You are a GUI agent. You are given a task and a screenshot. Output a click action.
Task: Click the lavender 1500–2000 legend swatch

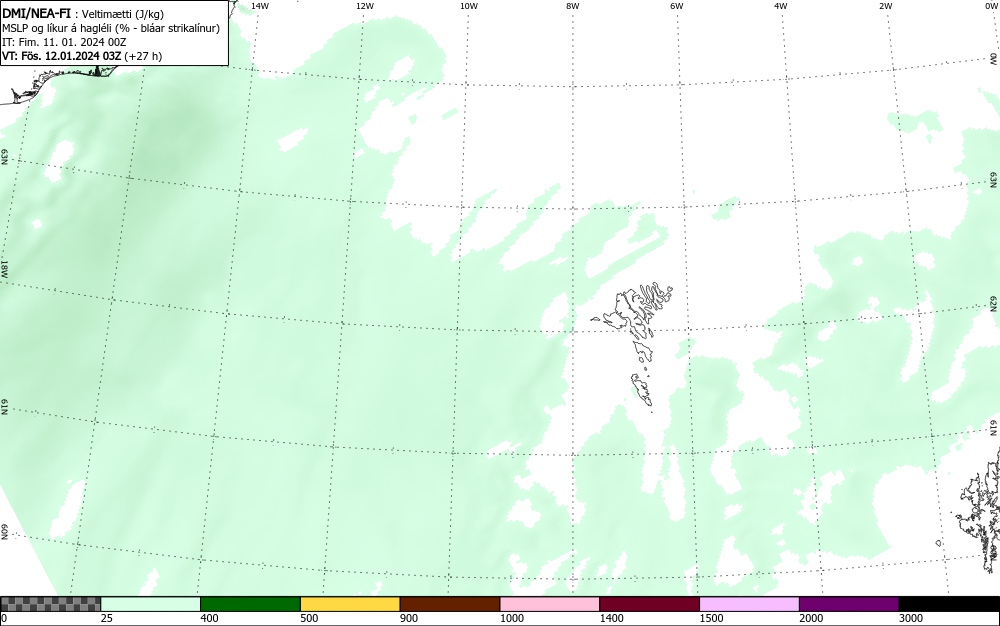[x=749, y=604]
